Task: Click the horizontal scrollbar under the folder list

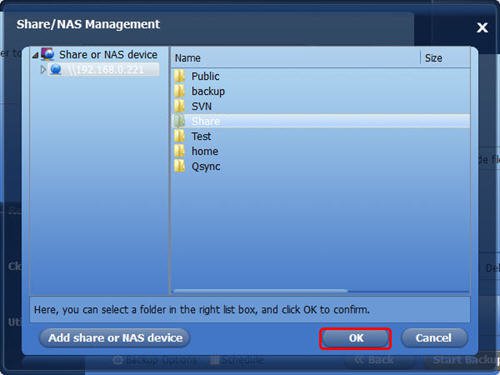Action: point(260,291)
